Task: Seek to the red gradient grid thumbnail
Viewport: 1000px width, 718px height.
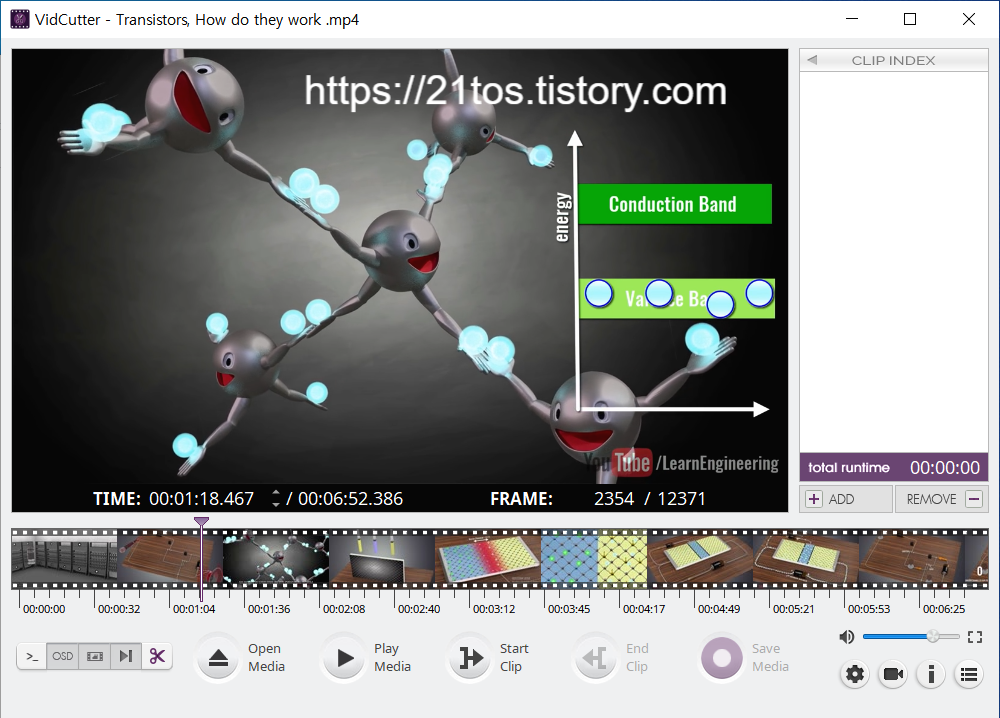Action: [x=488, y=559]
